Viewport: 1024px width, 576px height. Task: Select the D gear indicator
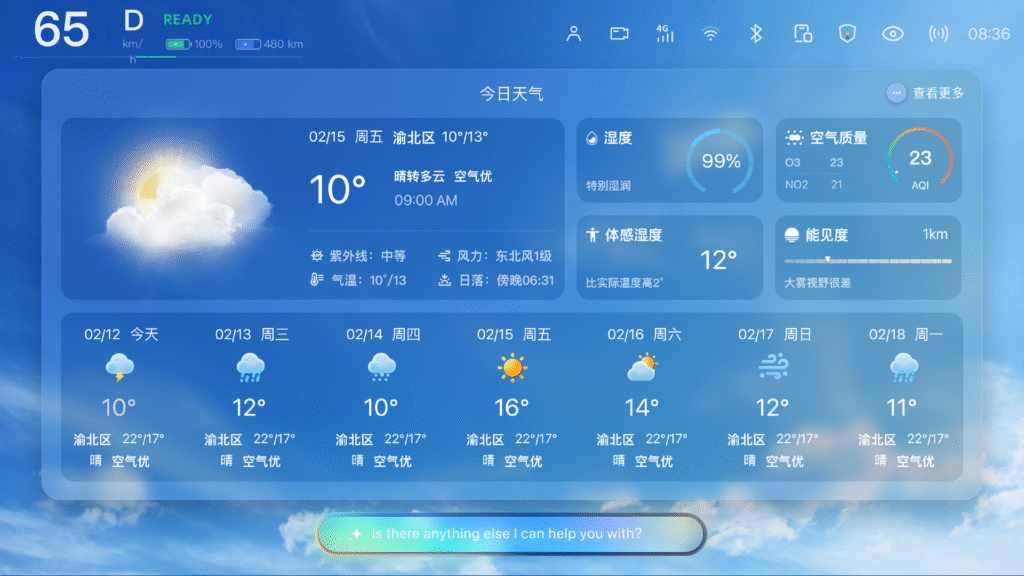pyautogui.click(x=133, y=21)
